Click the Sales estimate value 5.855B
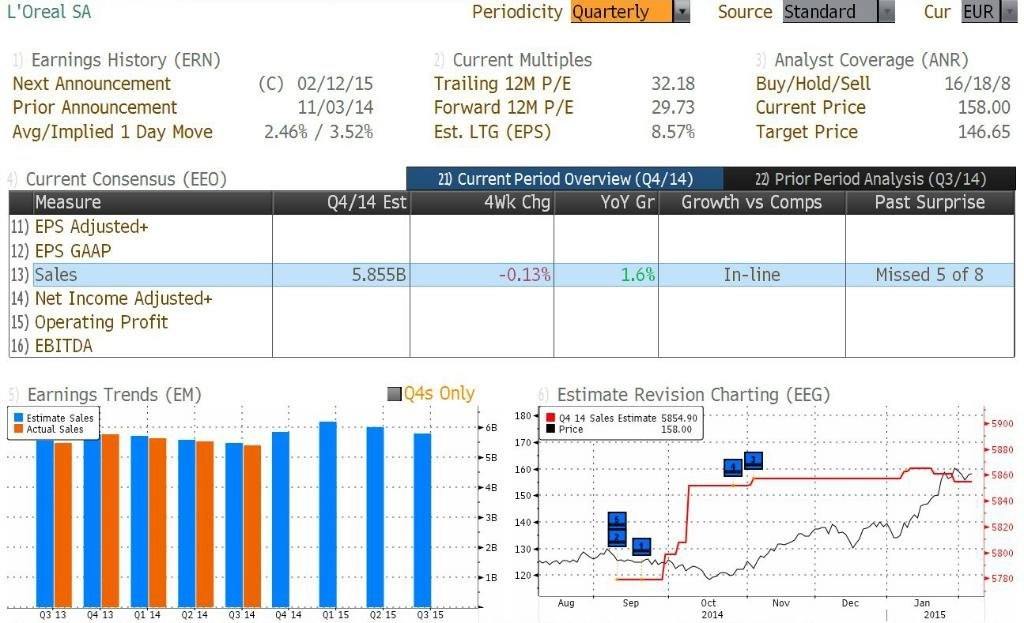The image size is (1024, 623). point(379,275)
